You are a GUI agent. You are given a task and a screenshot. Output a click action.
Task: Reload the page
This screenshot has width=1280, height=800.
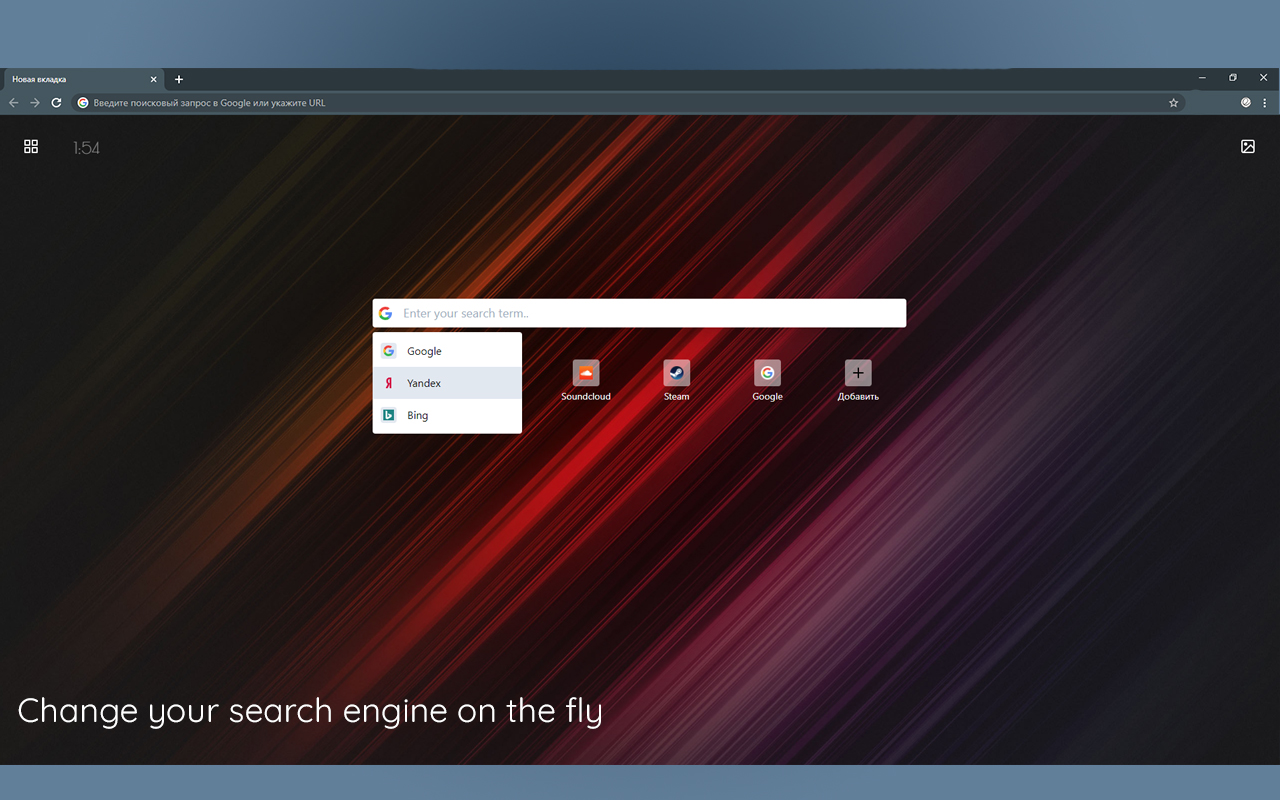click(57, 103)
